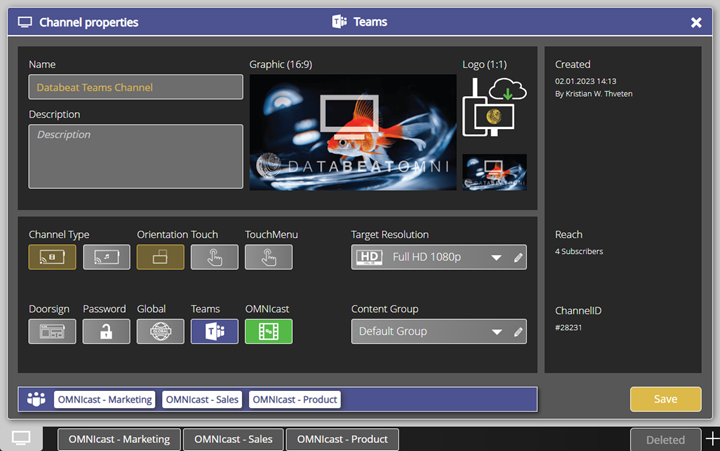Save the channel properties
Viewport: 720px width, 451px height.
(x=665, y=399)
